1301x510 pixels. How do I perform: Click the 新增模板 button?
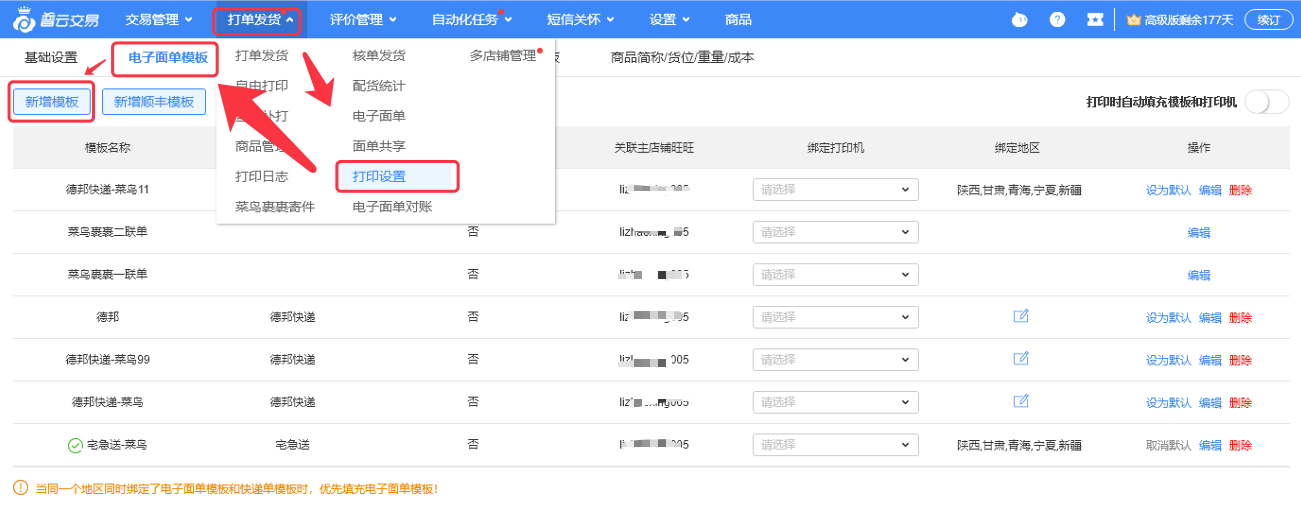click(x=52, y=102)
